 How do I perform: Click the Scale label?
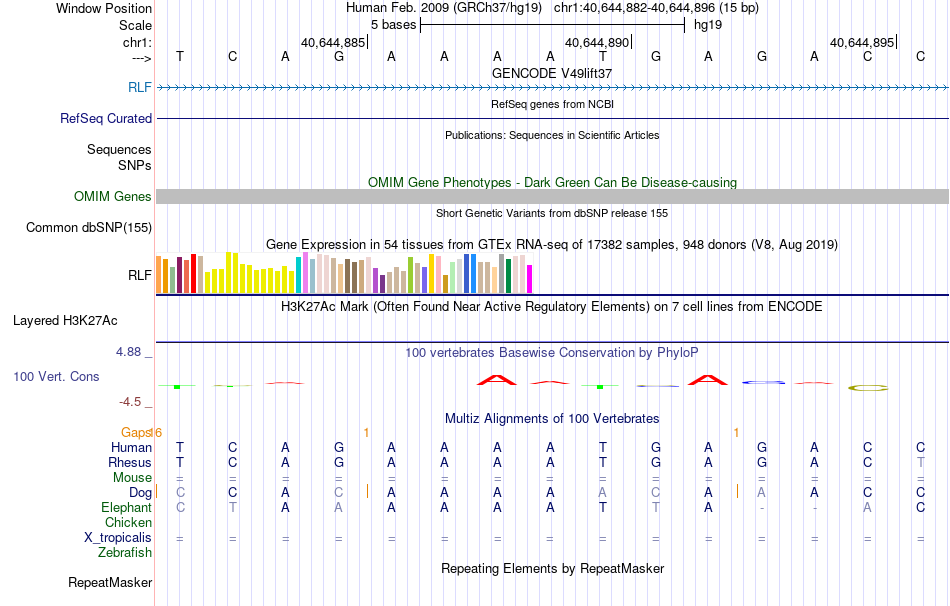tap(135, 25)
